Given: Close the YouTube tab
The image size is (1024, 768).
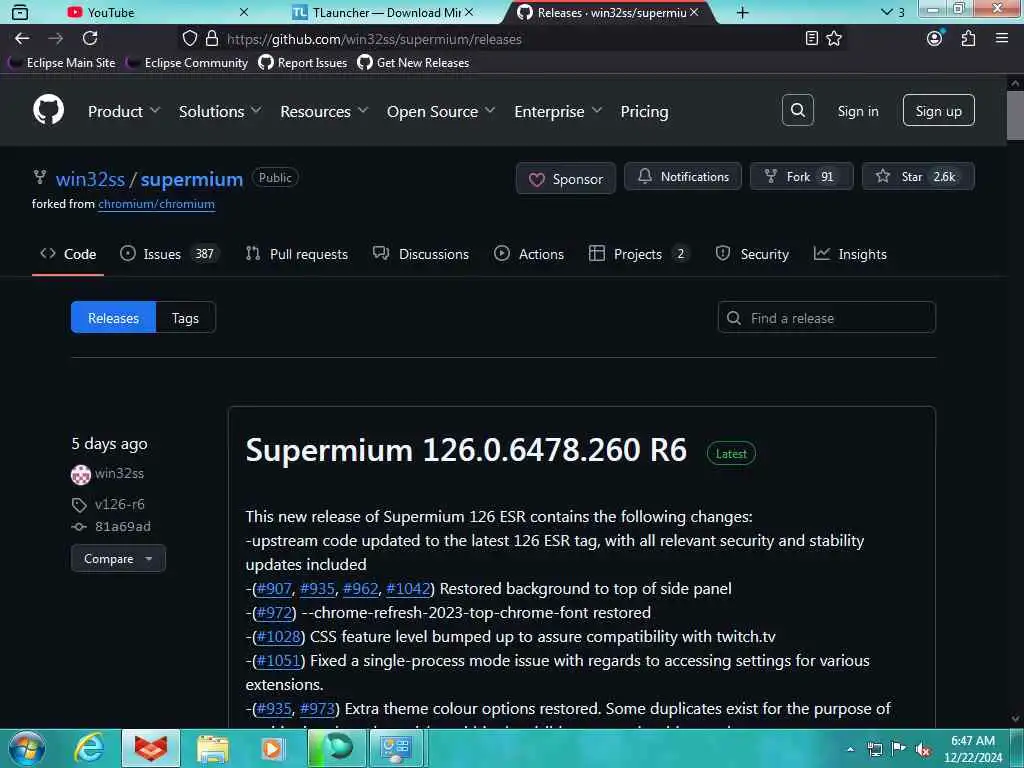Looking at the screenshot, I should click(x=244, y=12).
